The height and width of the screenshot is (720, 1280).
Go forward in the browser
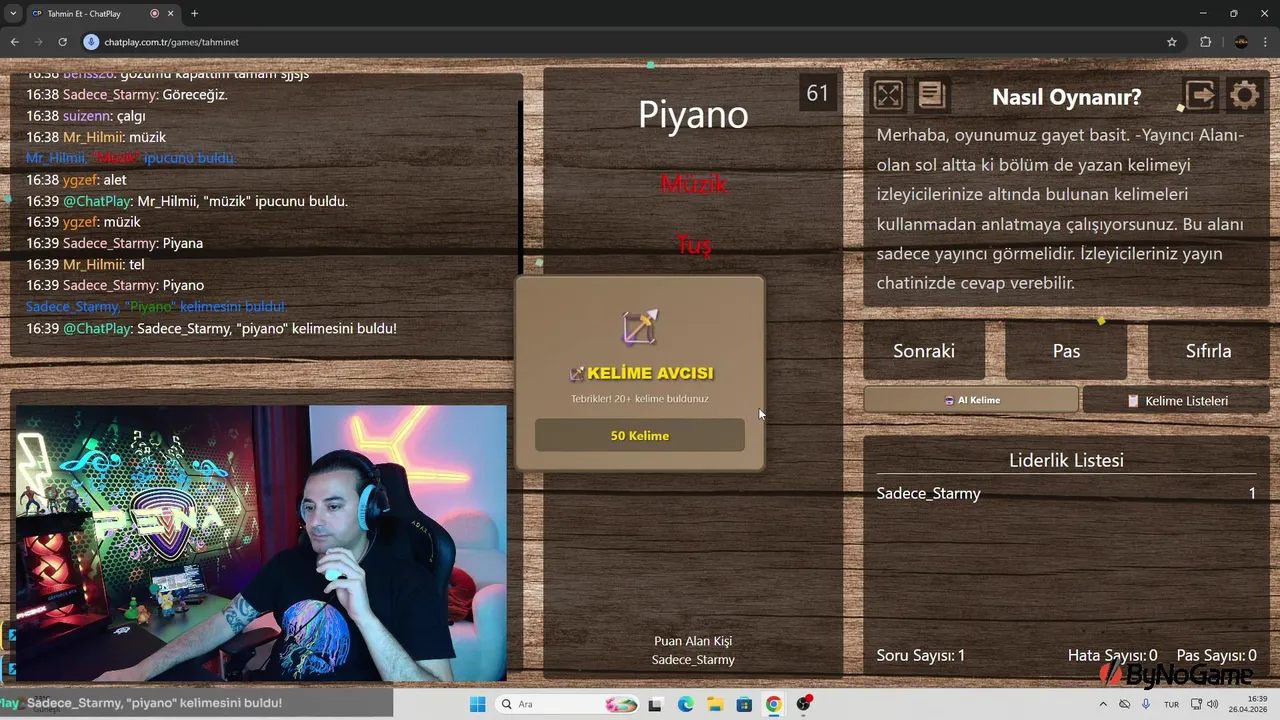coord(38,42)
